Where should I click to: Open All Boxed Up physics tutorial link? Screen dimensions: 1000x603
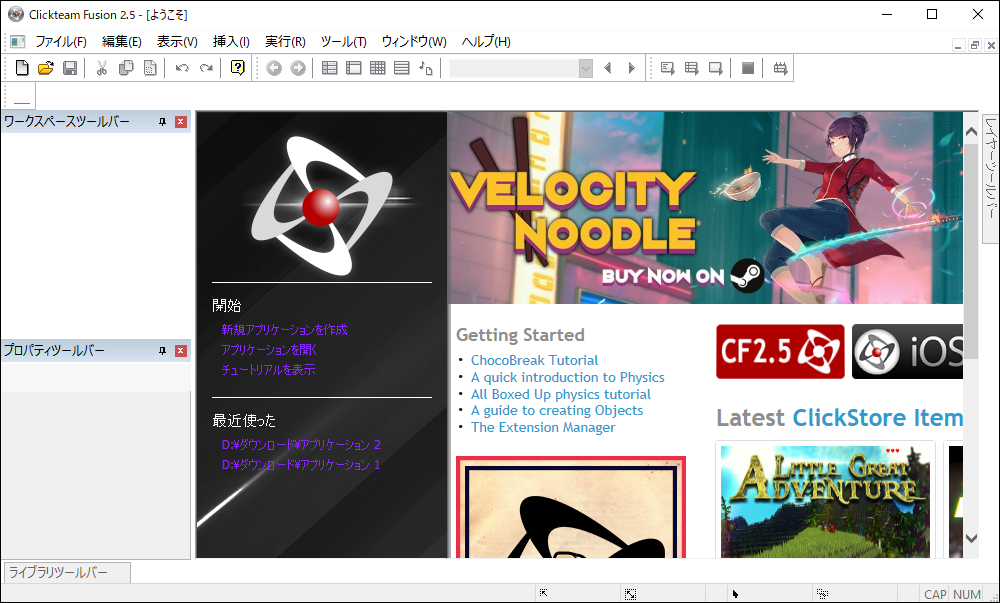(x=561, y=395)
